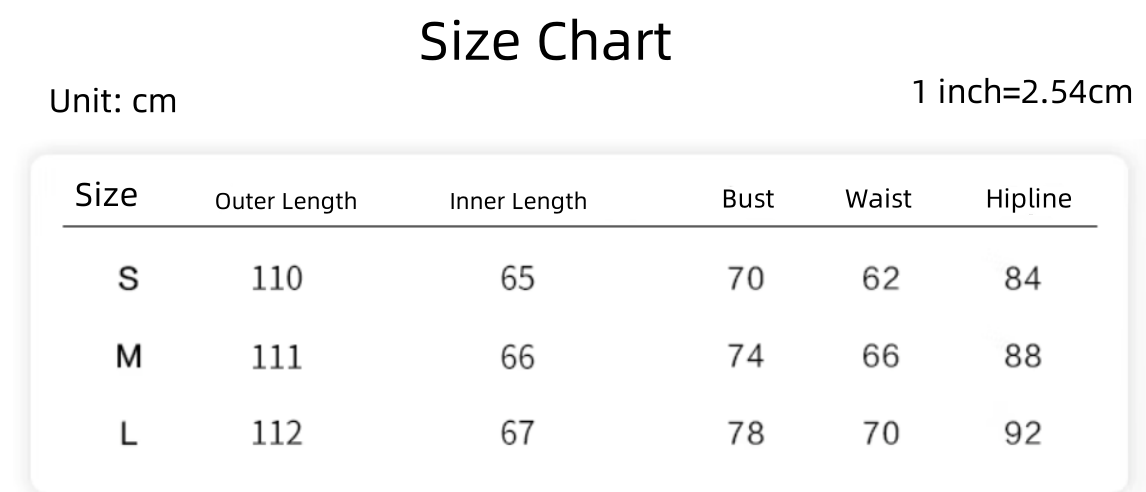The image size is (1146, 492).
Task: Click outer length value 110 for size S
Action: (276, 278)
